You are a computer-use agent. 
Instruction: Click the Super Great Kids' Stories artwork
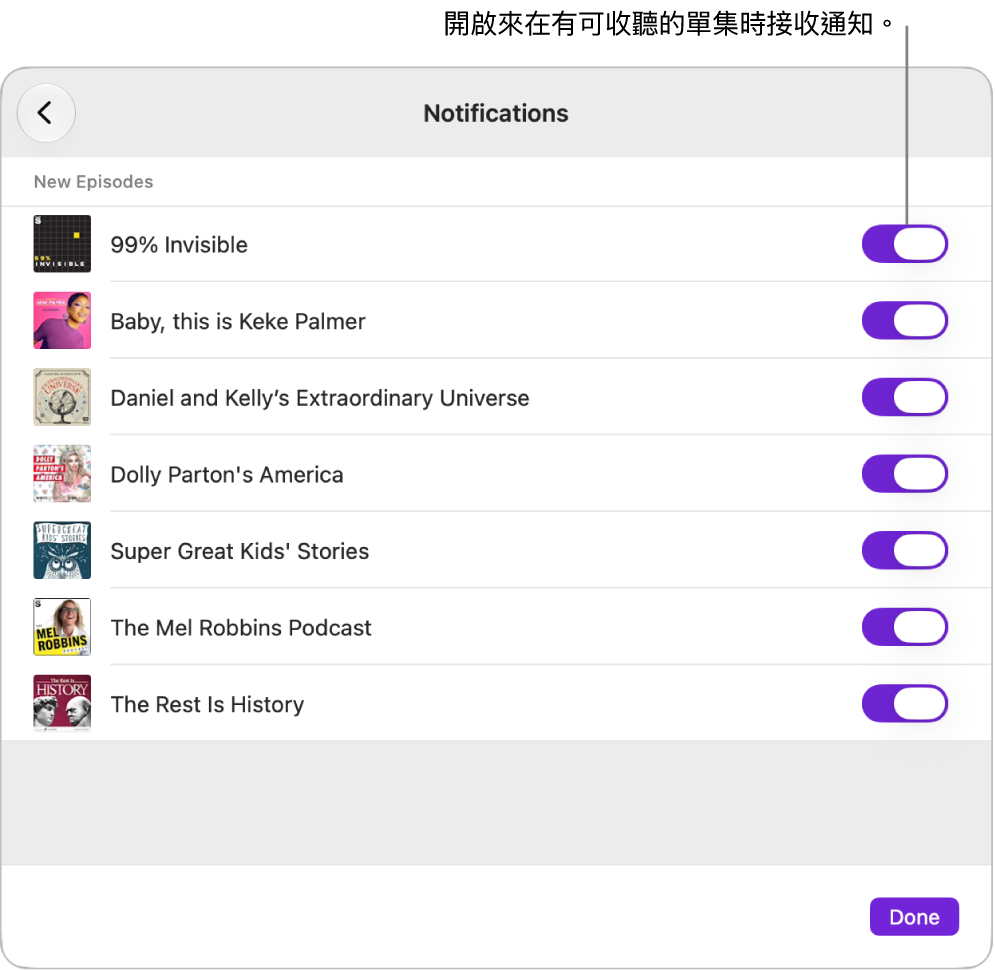coord(62,550)
